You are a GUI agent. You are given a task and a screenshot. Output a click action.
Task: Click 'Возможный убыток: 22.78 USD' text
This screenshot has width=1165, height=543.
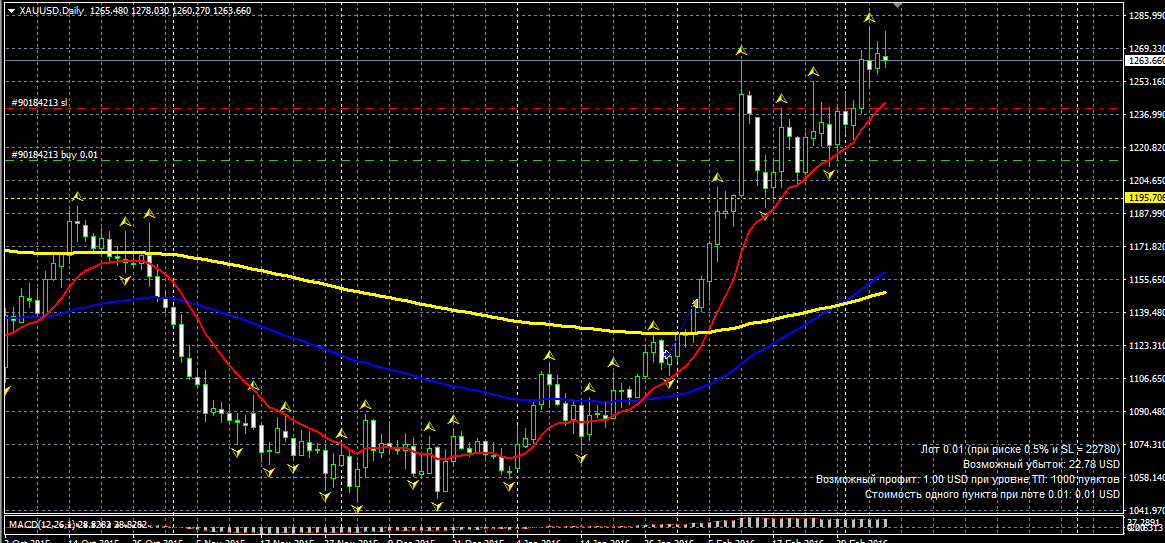click(x=1042, y=464)
